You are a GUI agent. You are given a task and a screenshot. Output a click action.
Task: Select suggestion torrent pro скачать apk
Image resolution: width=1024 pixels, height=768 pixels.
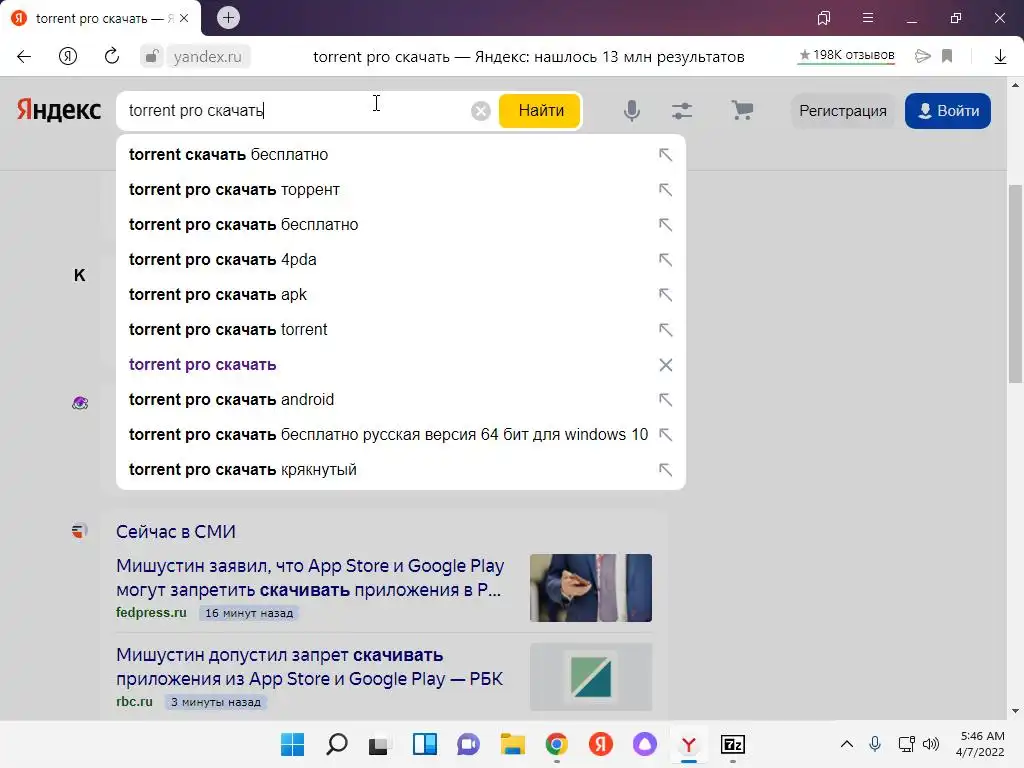click(x=400, y=295)
